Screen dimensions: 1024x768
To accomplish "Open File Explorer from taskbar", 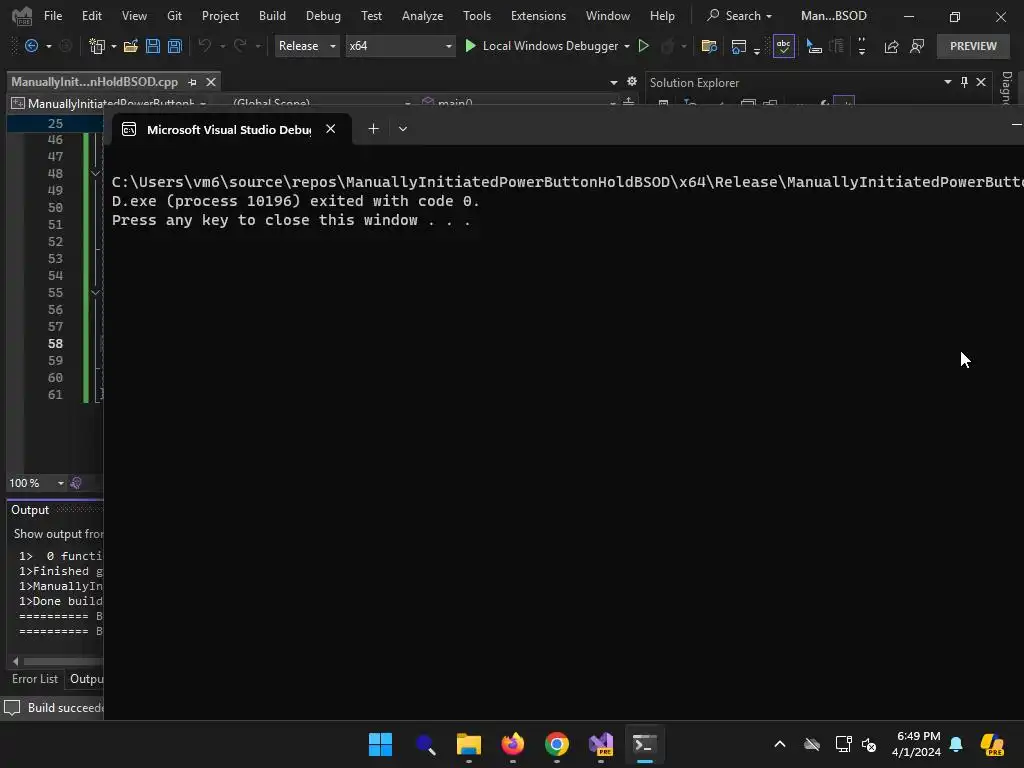I will (x=468, y=744).
